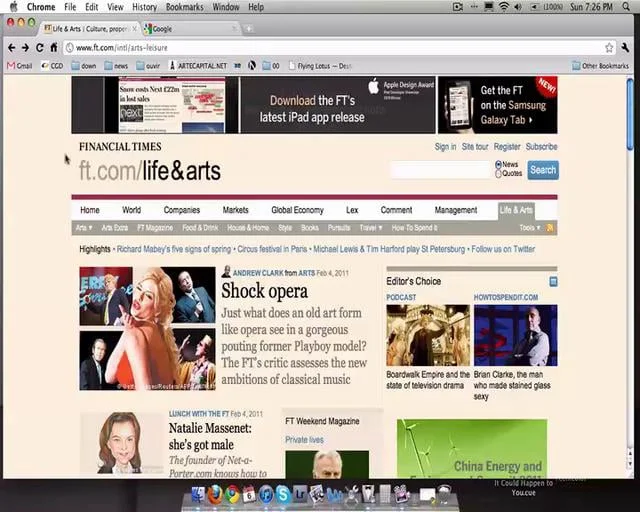Expand the Travel submenu dropdown
This screenshot has width=640, height=512.
tap(371, 228)
